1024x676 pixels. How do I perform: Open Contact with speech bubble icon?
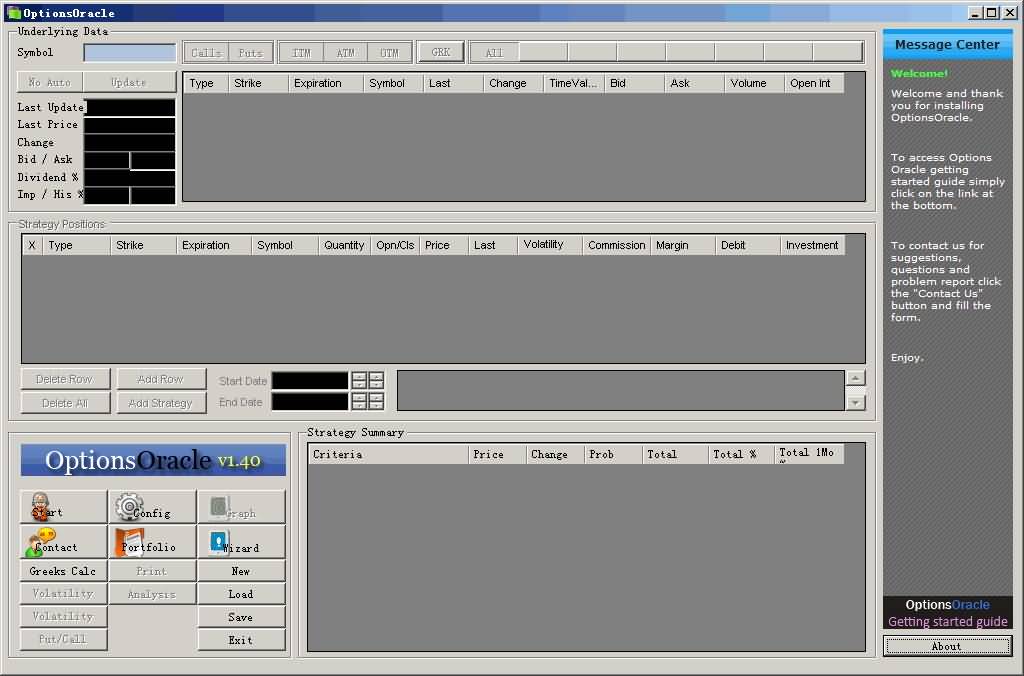tap(63, 541)
